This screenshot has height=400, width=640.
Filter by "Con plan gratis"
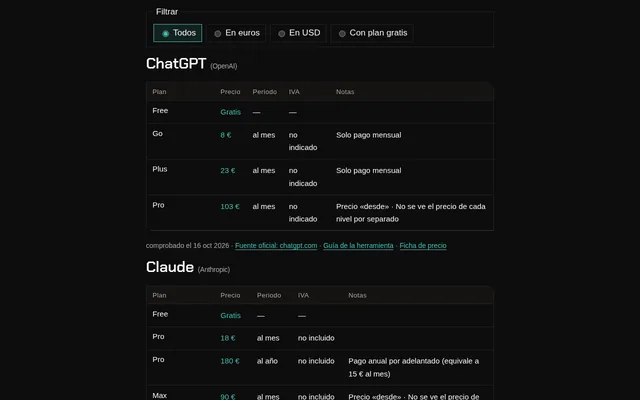(372, 33)
